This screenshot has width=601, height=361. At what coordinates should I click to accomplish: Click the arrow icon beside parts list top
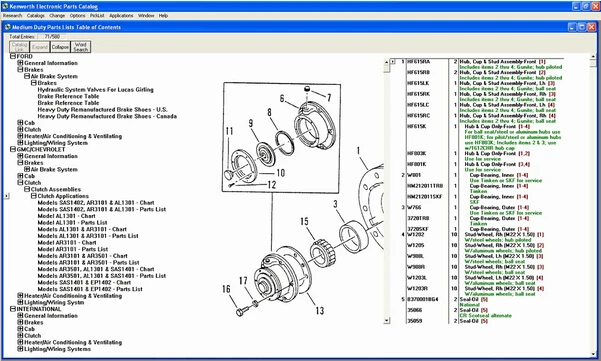point(393,61)
